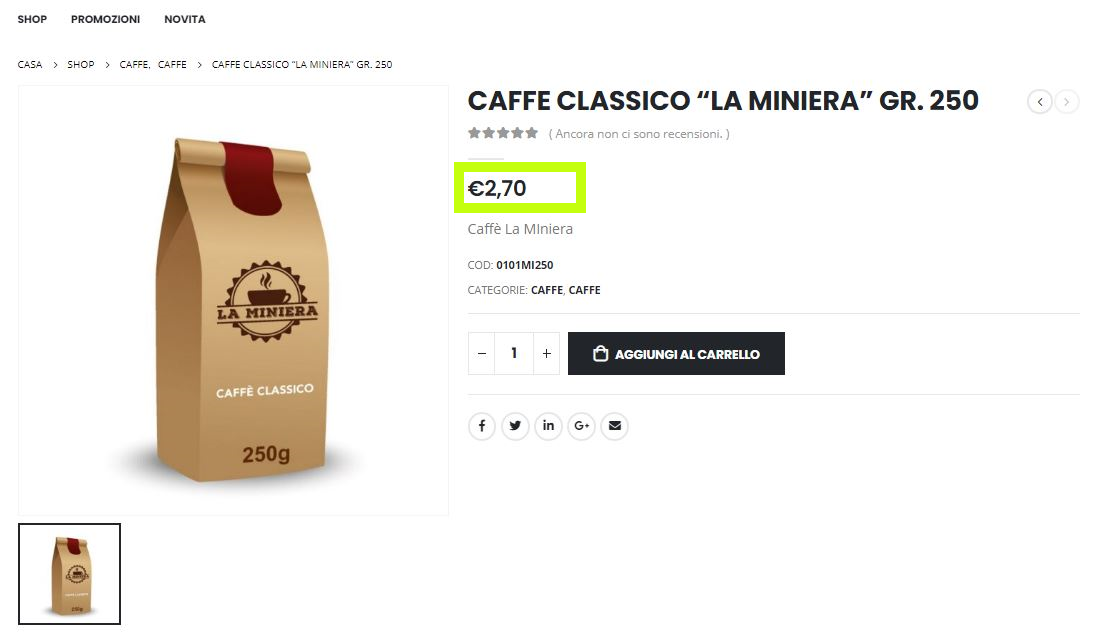Share product on Google Plus icon
The image size is (1101, 635).
pyautogui.click(x=581, y=426)
